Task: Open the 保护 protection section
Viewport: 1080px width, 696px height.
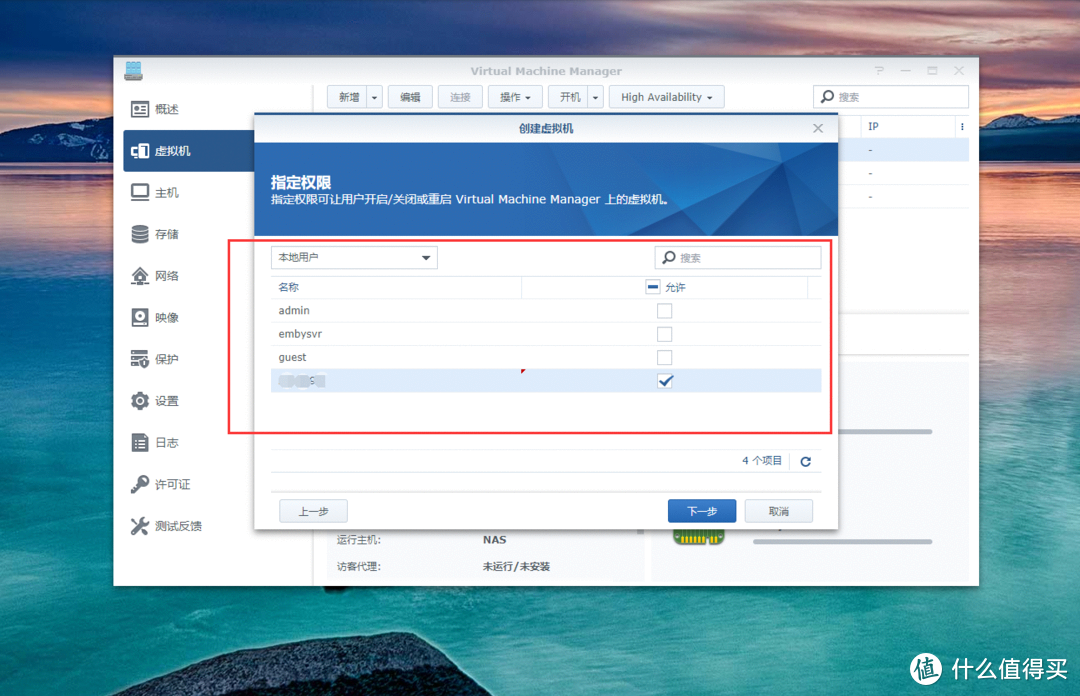Action: (x=167, y=359)
